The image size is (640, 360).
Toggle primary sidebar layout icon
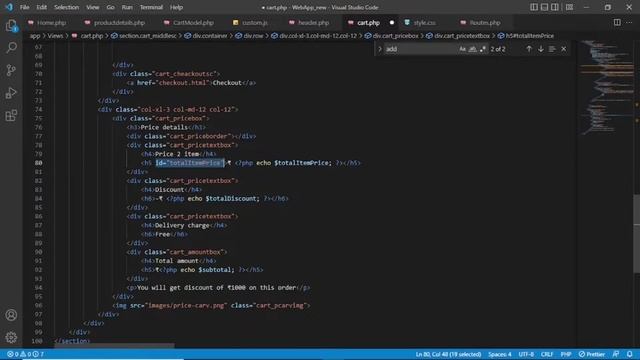point(534,7)
